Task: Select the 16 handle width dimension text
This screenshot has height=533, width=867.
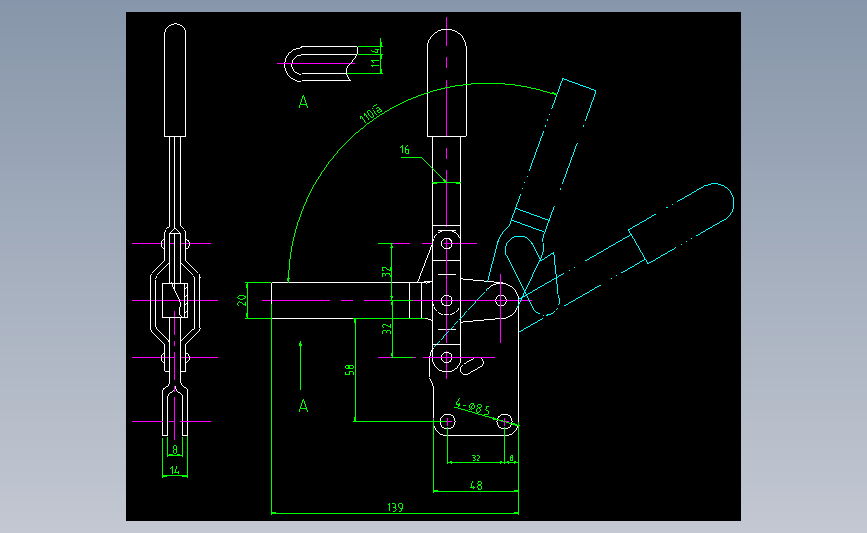Action: [x=405, y=150]
